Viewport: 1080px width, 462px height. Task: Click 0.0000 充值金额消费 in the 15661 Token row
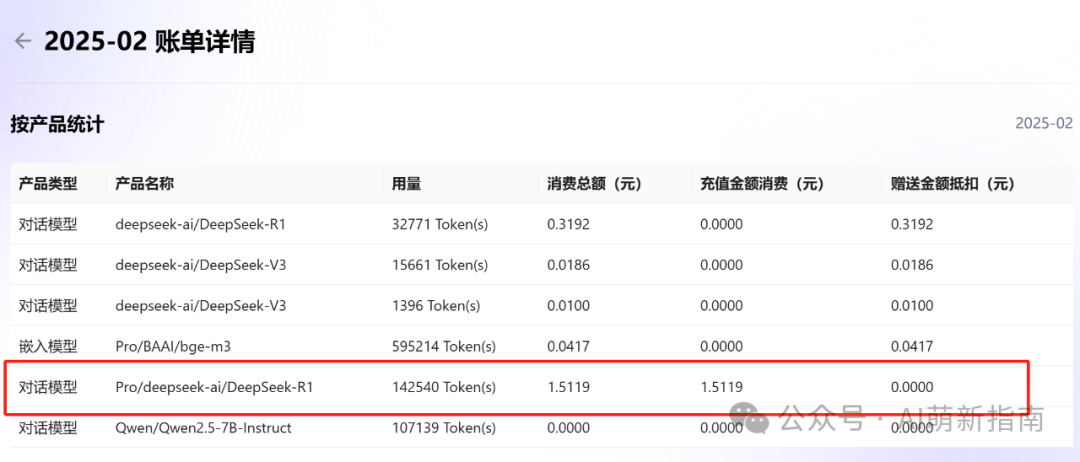click(721, 265)
